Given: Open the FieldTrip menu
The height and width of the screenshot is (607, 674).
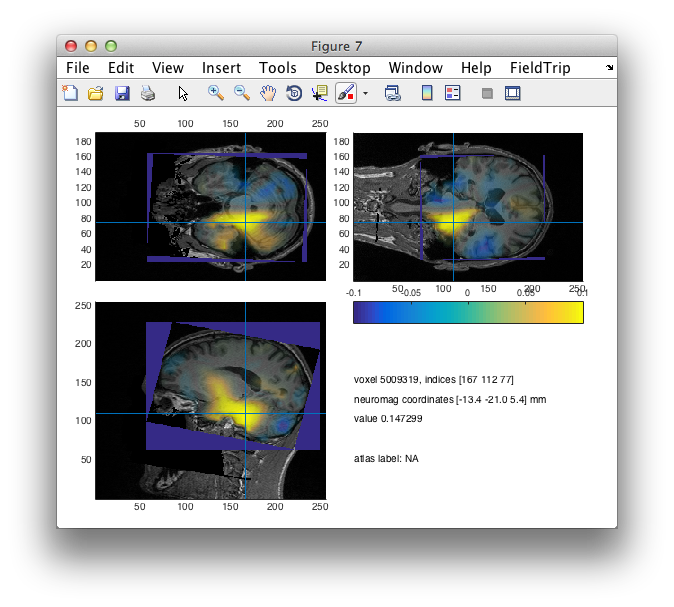Looking at the screenshot, I should click(x=540, y=68).
